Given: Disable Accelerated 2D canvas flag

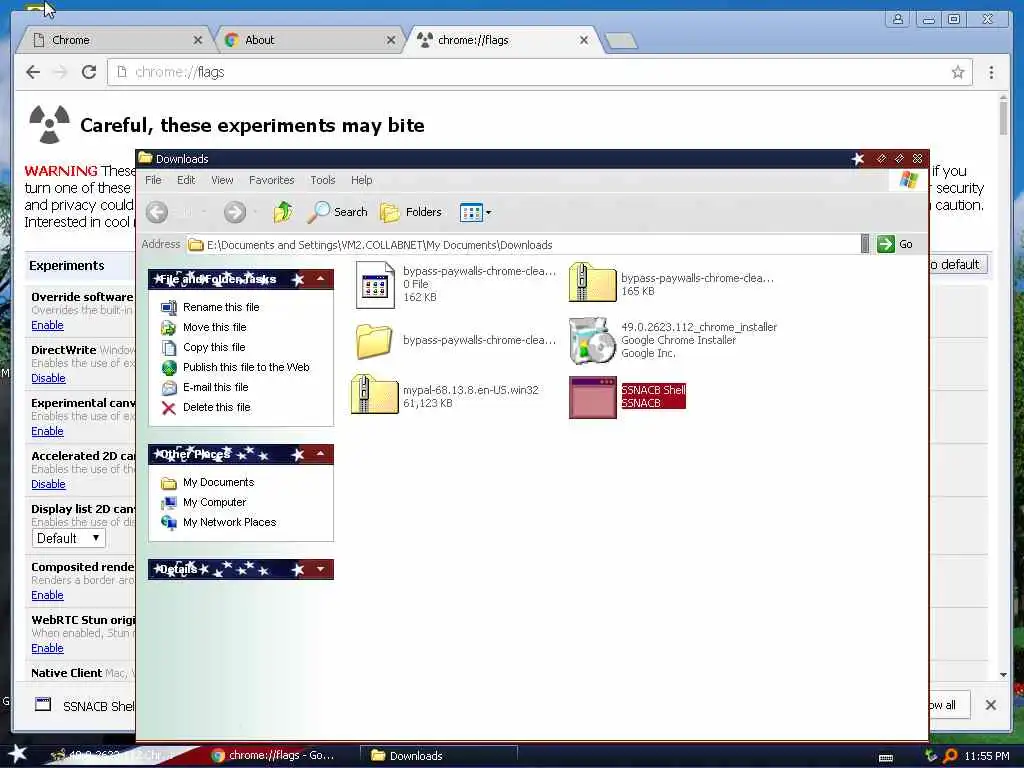Looking at the screenshot, I should point(48,484).
